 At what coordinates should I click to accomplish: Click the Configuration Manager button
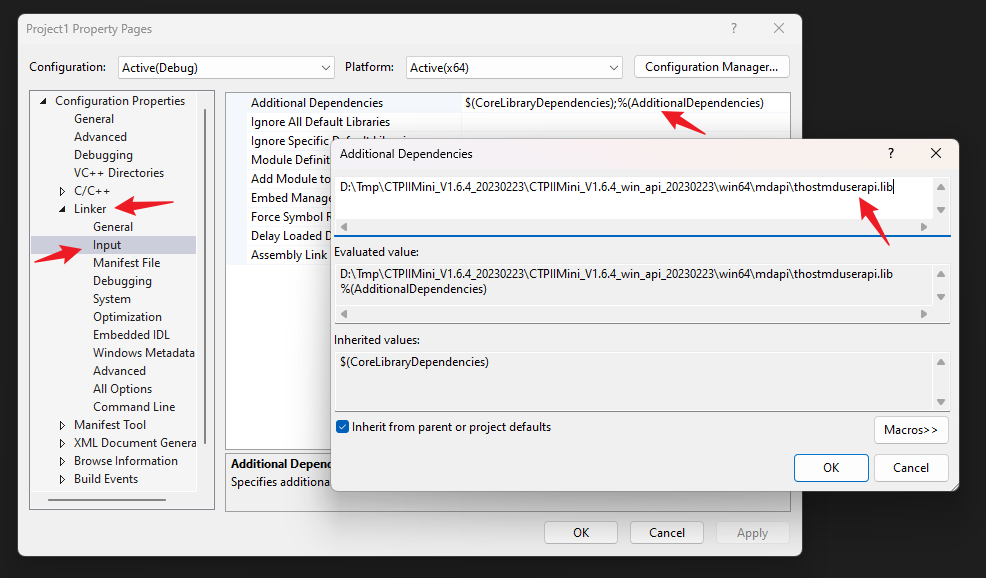coord(711,67)
